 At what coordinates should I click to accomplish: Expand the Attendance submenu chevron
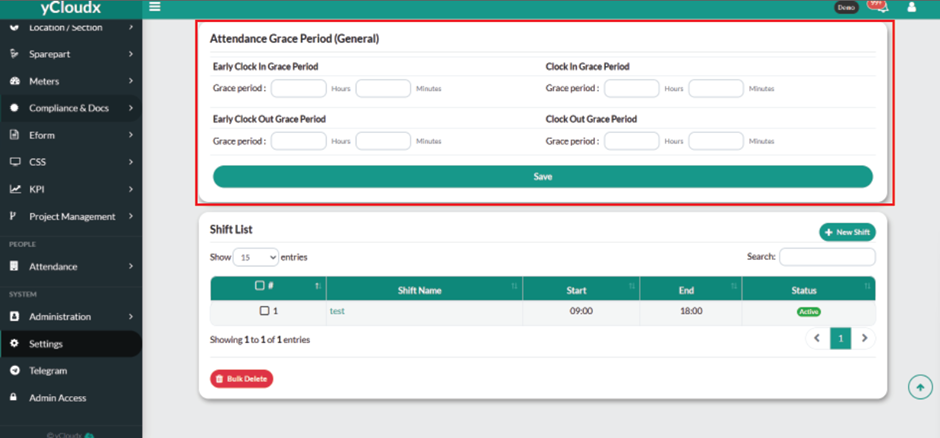pos(130,266)
